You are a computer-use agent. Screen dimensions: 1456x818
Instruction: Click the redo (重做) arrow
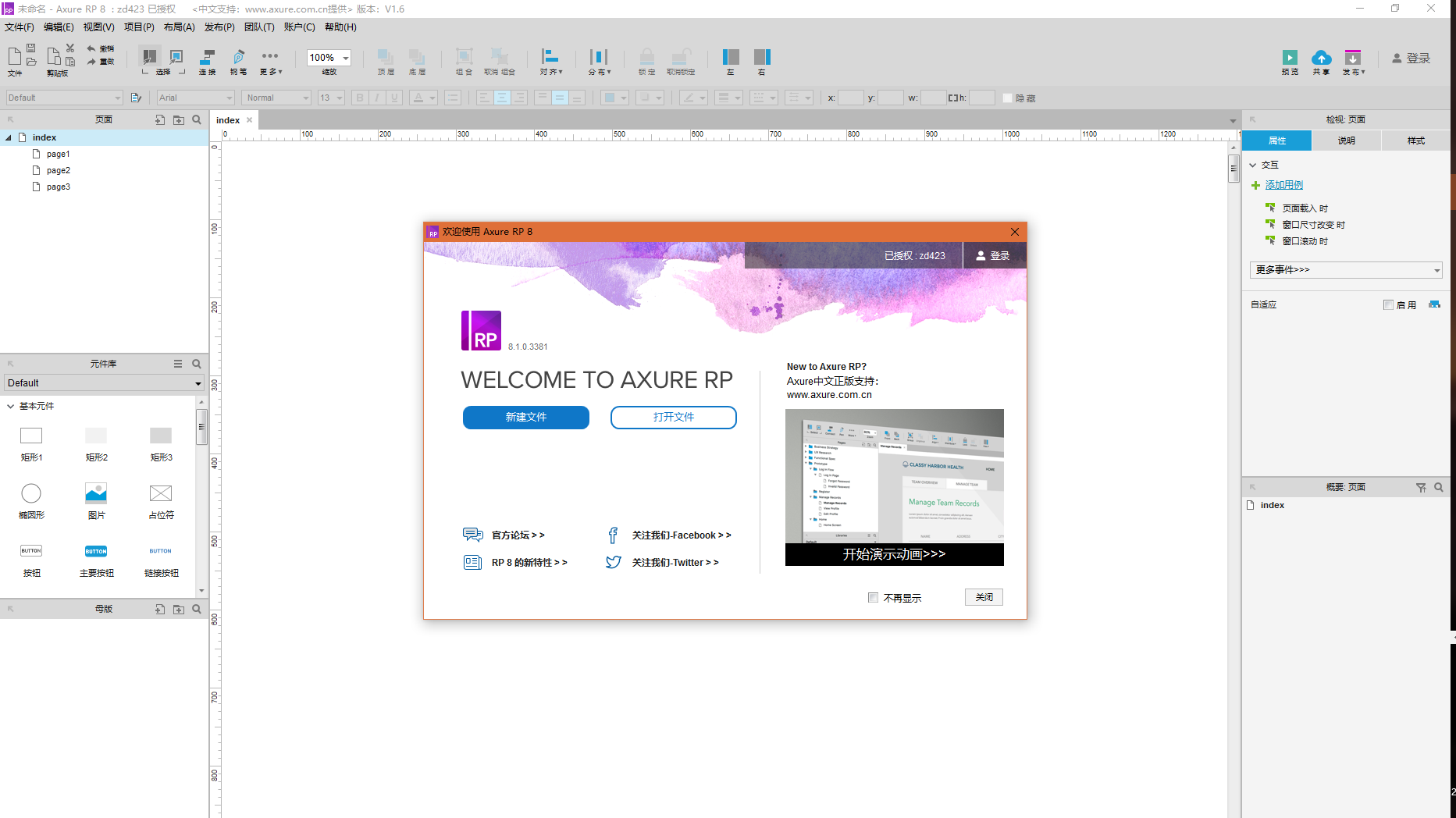pyautogui.click(x=91, y=62)
